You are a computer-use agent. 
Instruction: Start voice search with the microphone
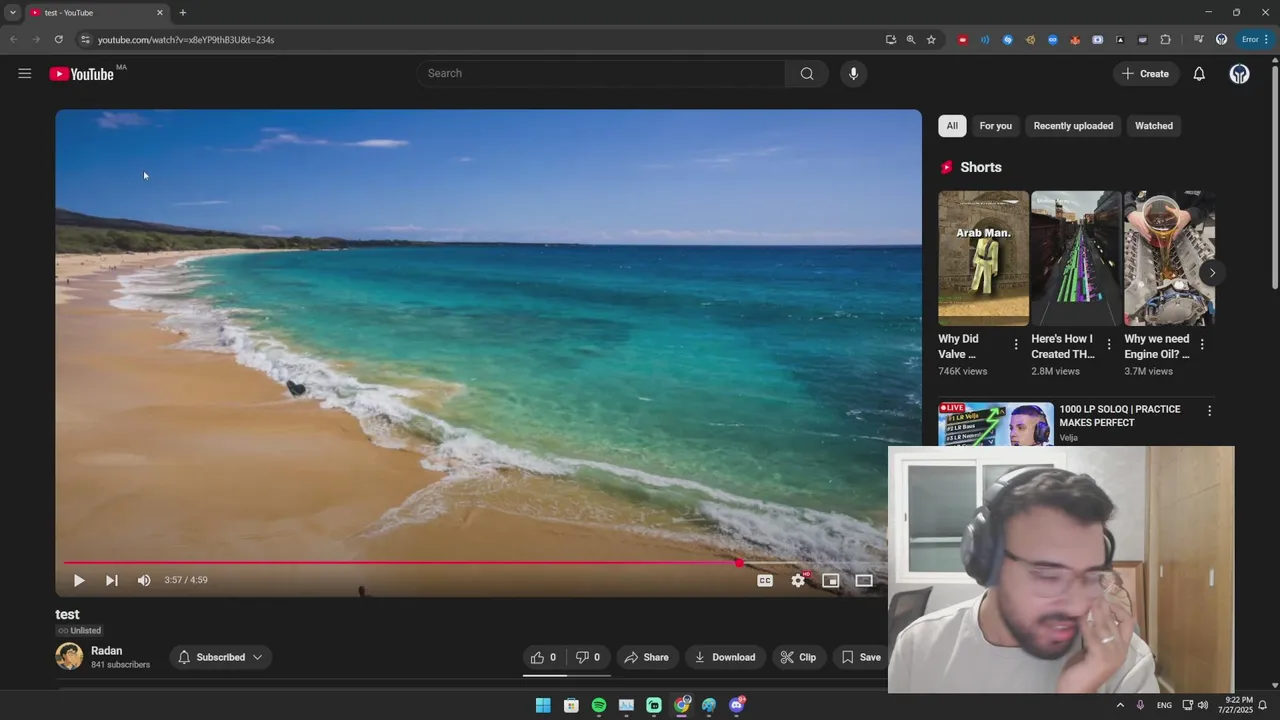coord(853,73)
